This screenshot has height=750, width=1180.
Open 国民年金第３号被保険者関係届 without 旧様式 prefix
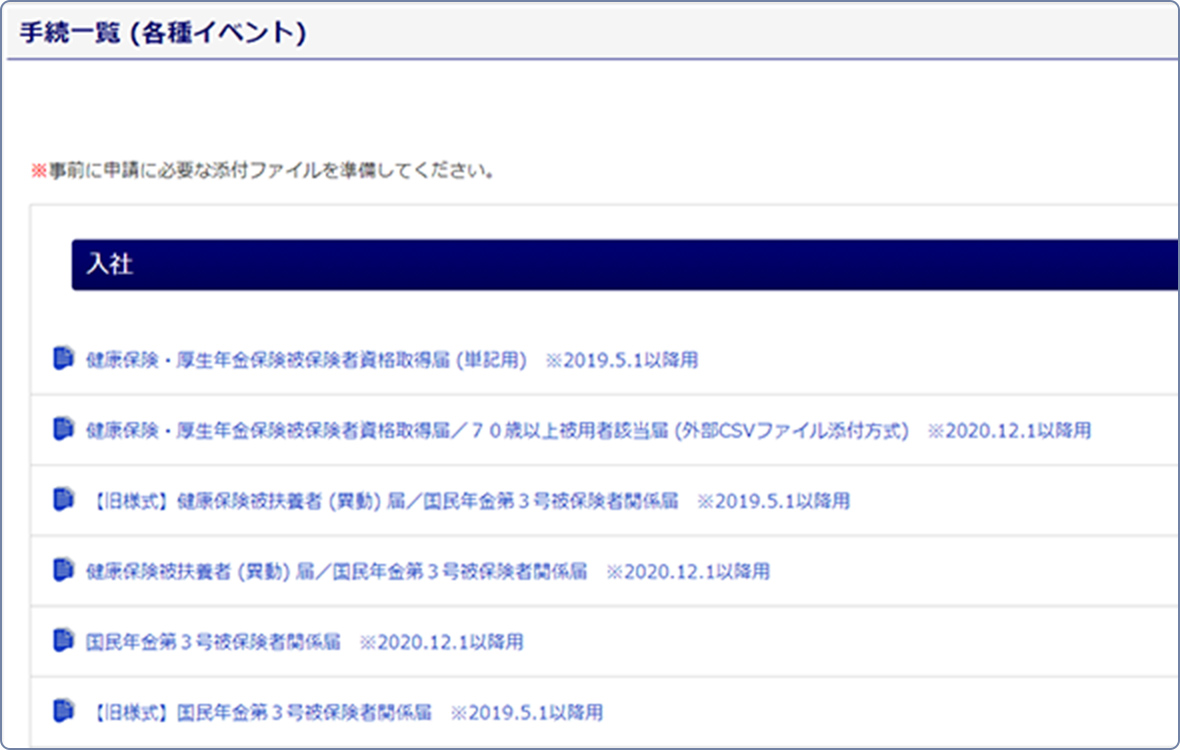click(214, 642)
